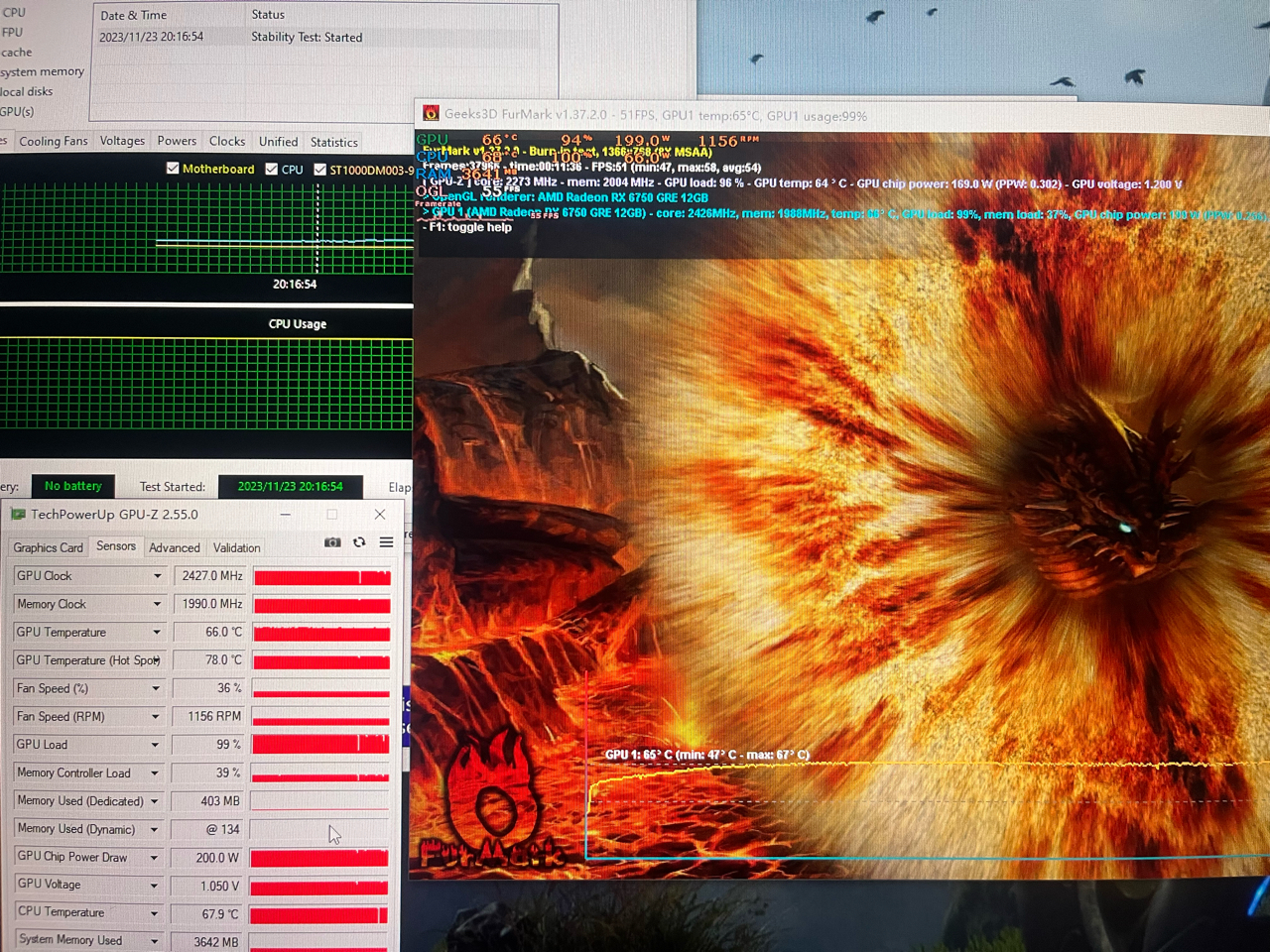
Task: Uncheck the CPU graph checkbox
Action: coord(272,170)
